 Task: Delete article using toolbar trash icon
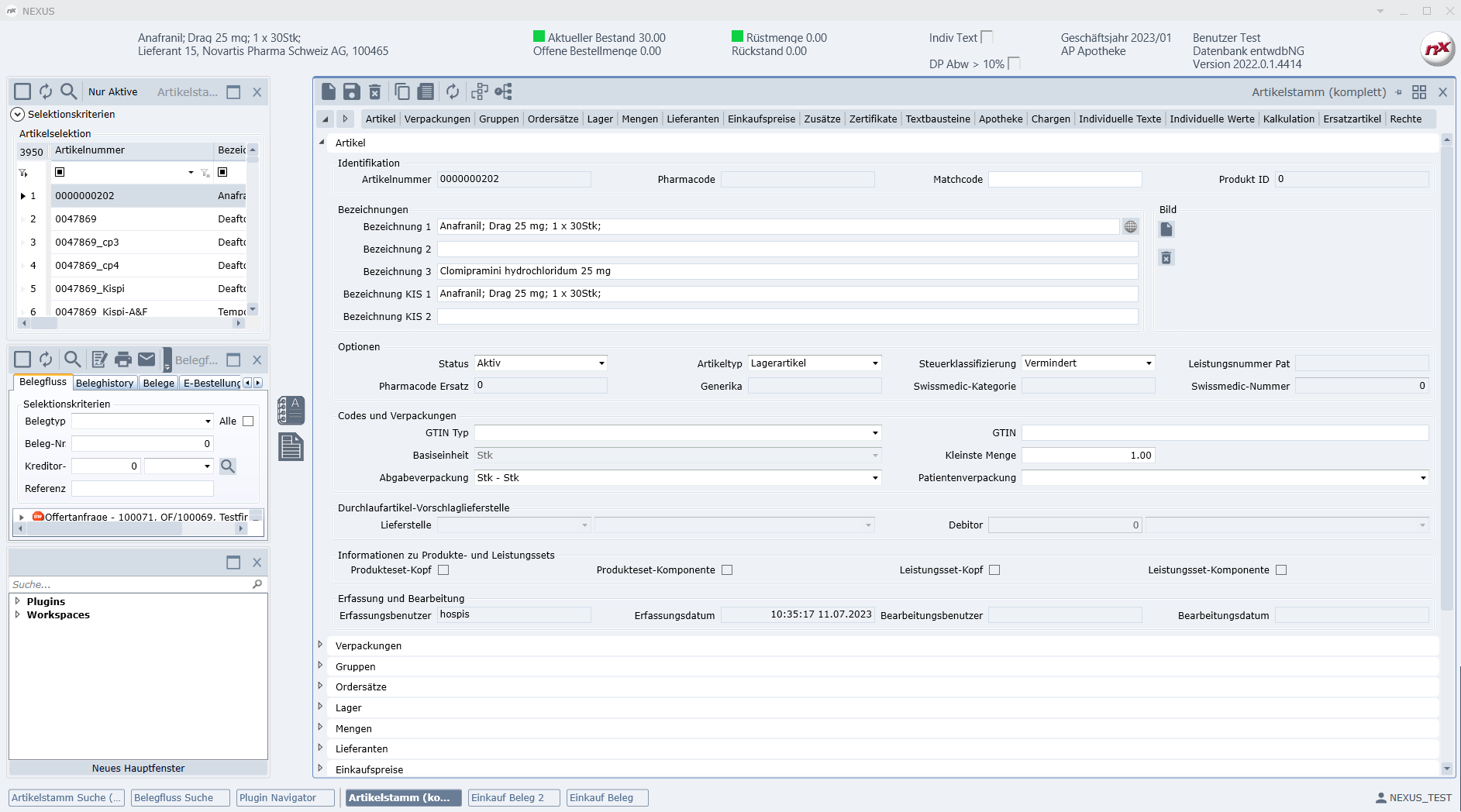pos(374,91)
